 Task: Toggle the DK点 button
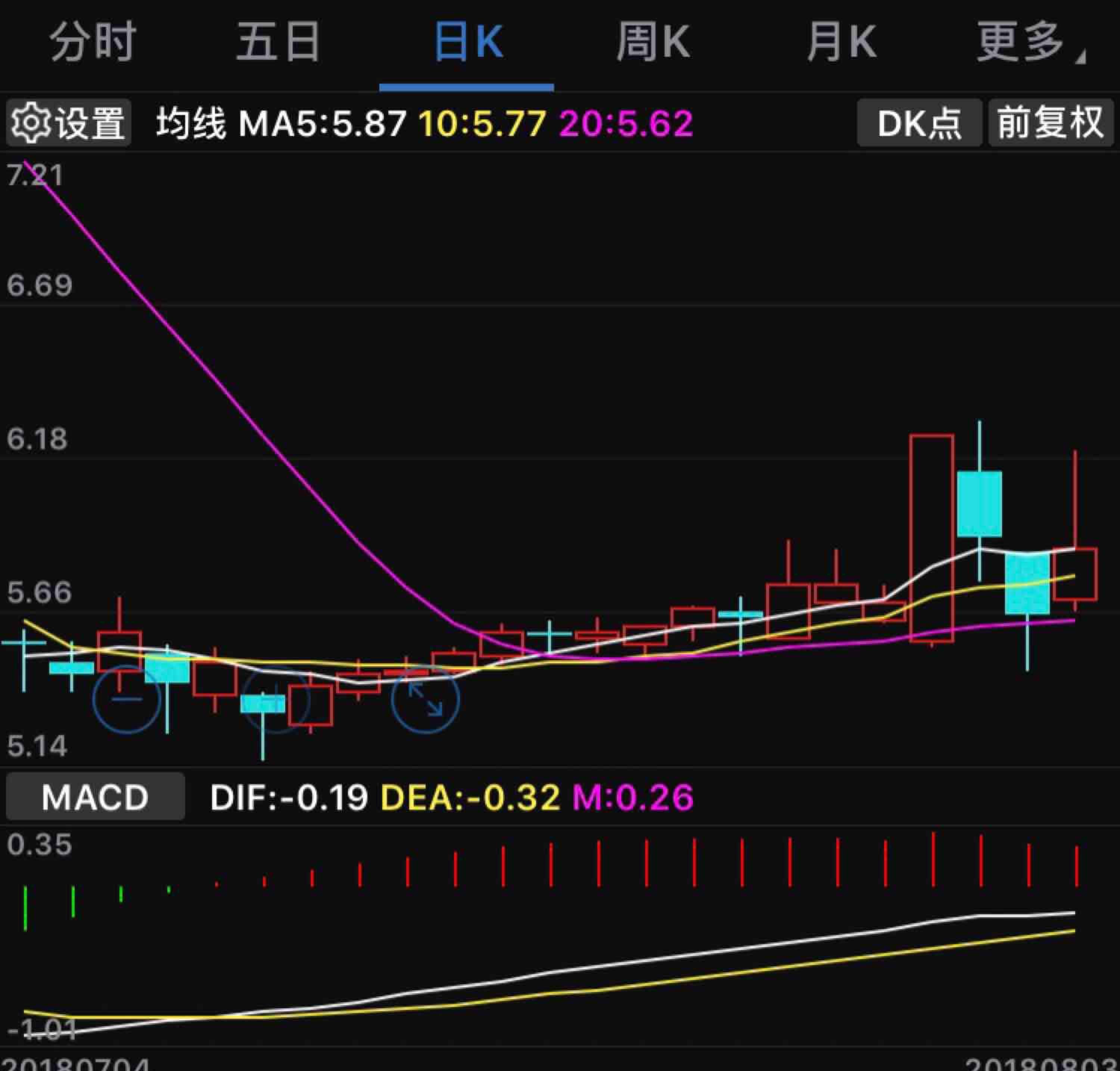point(919,122)
